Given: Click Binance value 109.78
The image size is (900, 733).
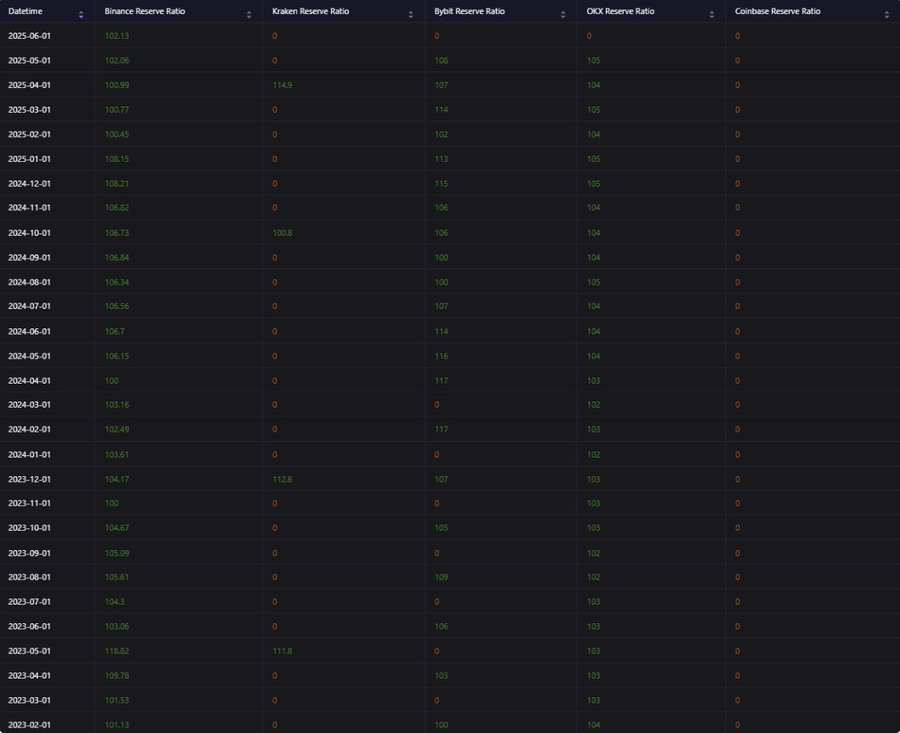Looking at the screenshot, I should (x=117, y=676).
